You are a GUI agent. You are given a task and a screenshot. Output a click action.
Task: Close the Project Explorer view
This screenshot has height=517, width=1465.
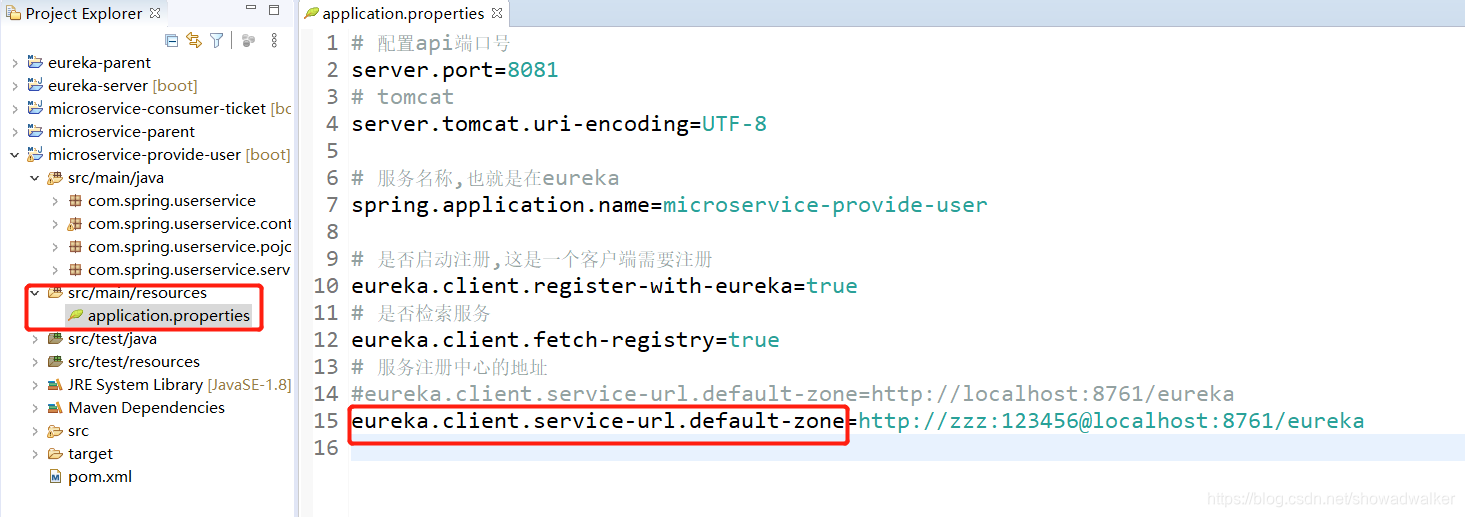(155, 13)
